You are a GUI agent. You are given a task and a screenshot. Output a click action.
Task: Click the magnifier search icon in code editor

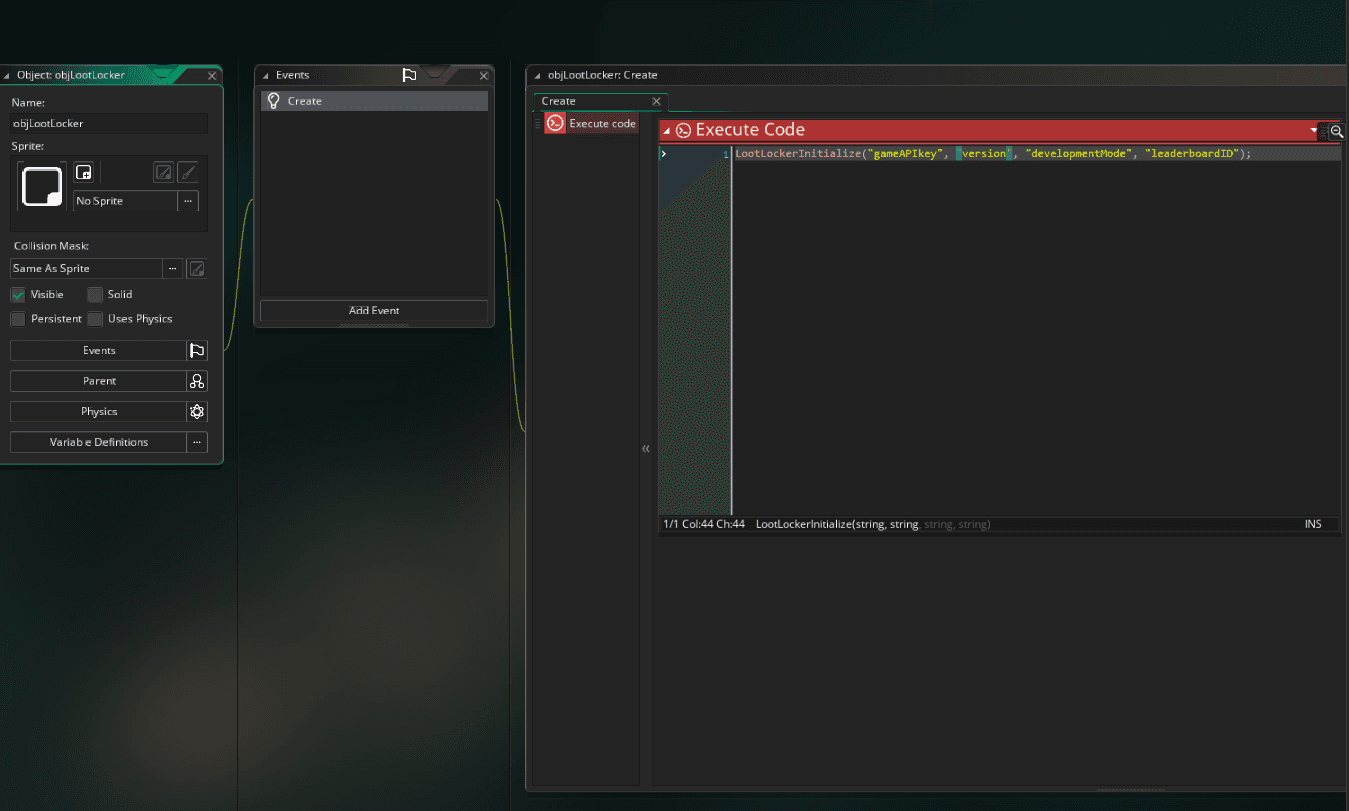point(1336,132)
